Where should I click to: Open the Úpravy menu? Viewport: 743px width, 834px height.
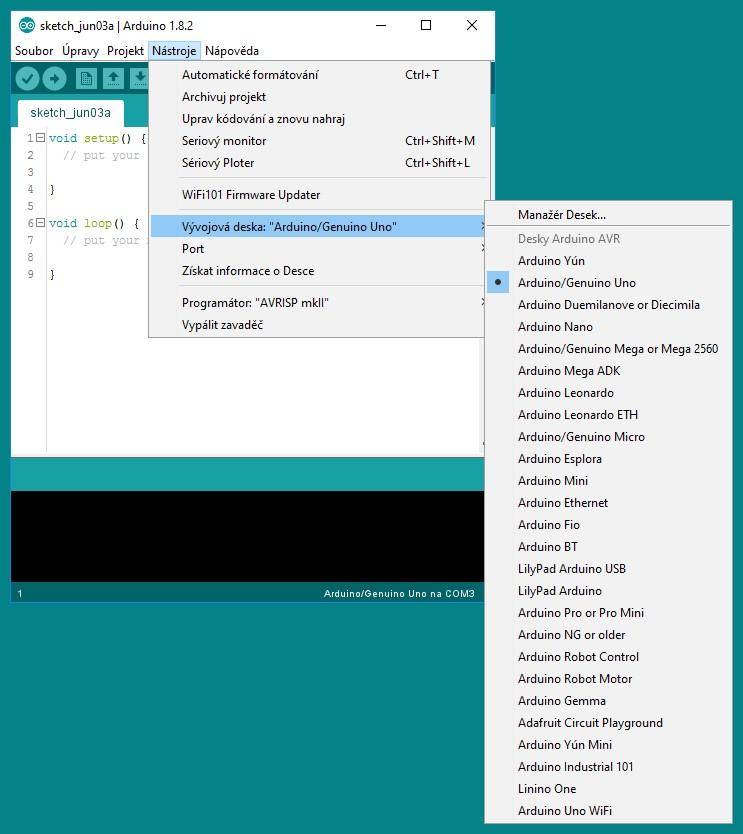click(x=80, y=51)
